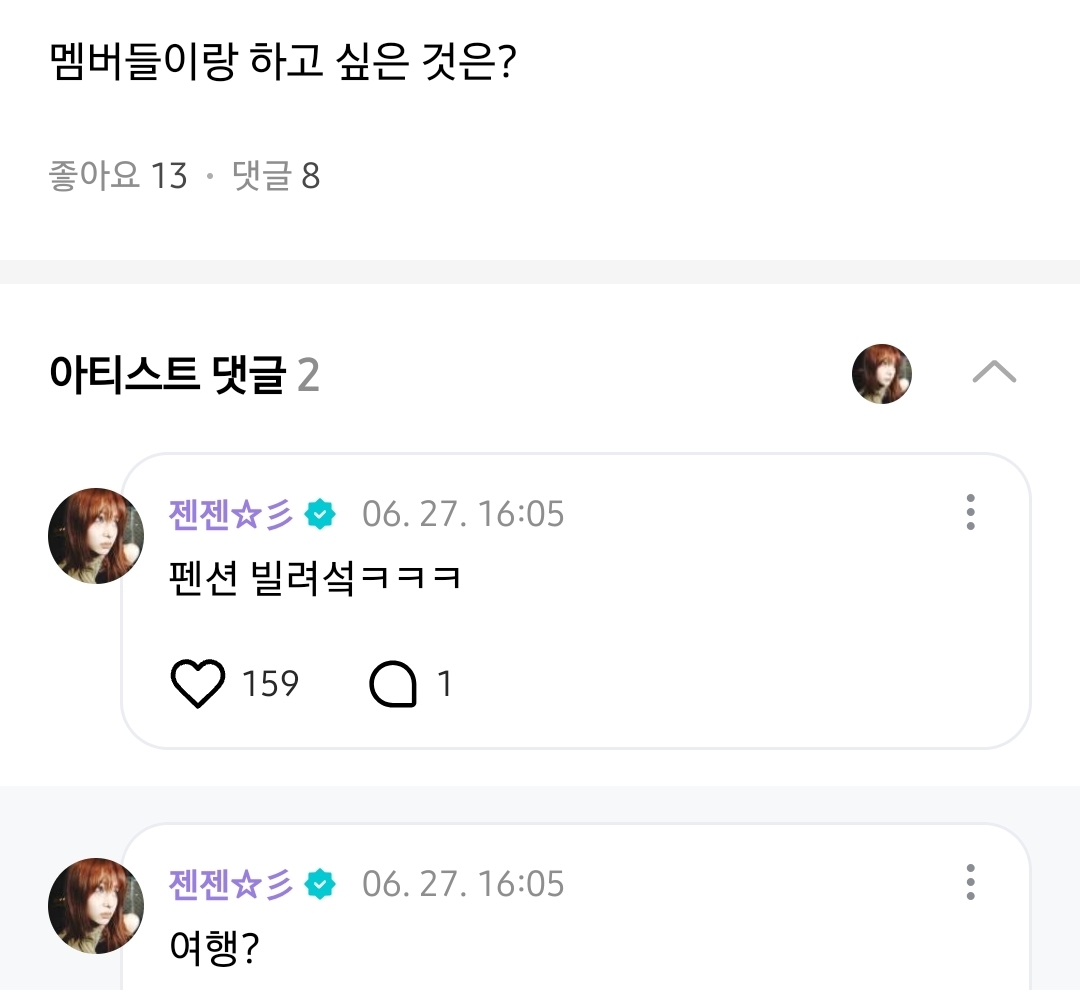This screenshot has width=1080, height=990.
Task: Tap the verified badge on the '여행?' comment
Action: click(x=321, y=884)
